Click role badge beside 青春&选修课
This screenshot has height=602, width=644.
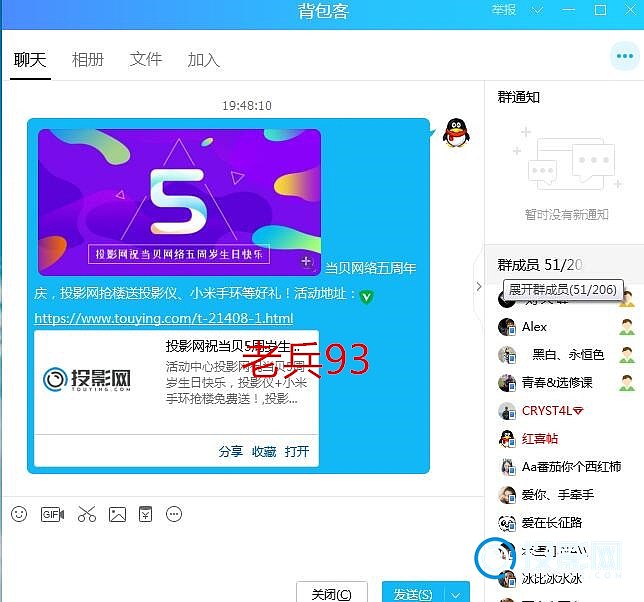(x=627, y=383)
